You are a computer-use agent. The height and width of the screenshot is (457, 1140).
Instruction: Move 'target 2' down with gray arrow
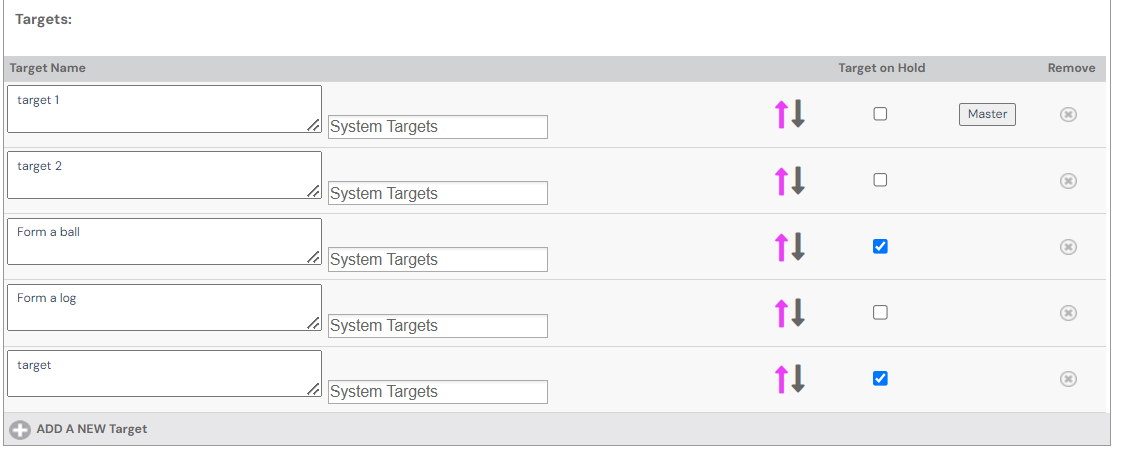point(798,180)
